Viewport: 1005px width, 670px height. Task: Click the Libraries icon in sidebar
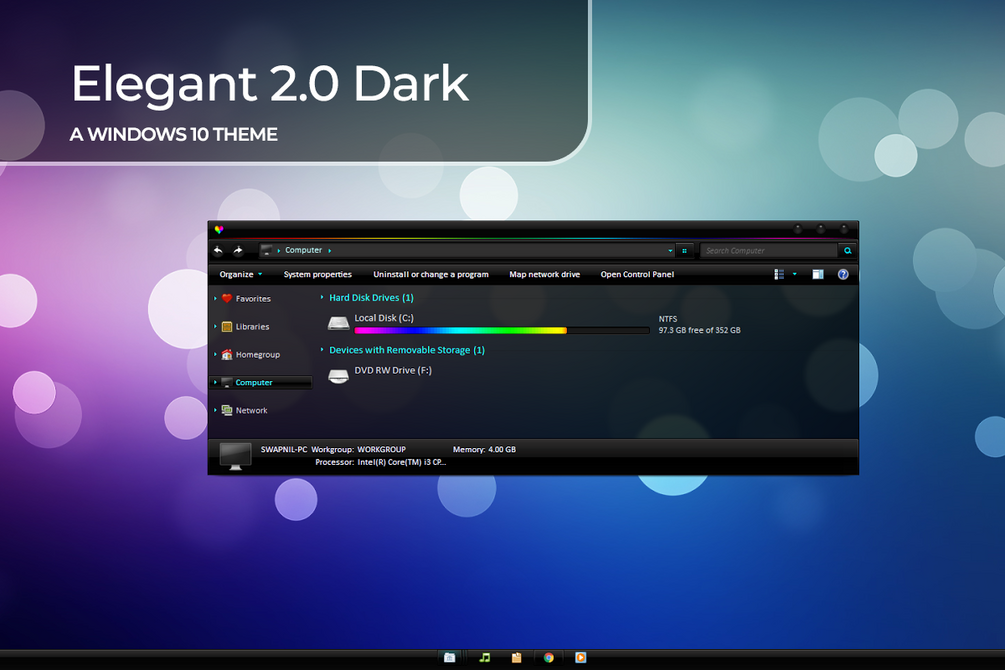226,326
